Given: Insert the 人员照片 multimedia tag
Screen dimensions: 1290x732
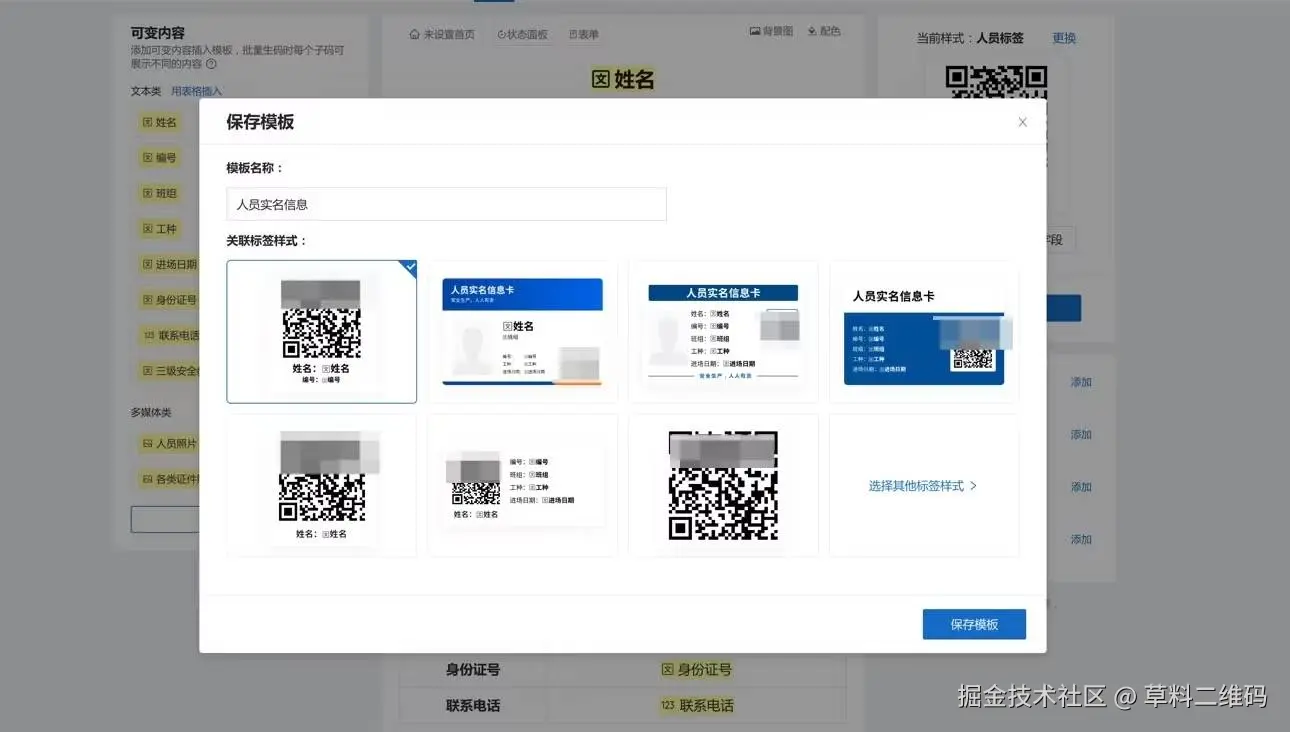Looking at the screenshot, I should pos(168,443).
